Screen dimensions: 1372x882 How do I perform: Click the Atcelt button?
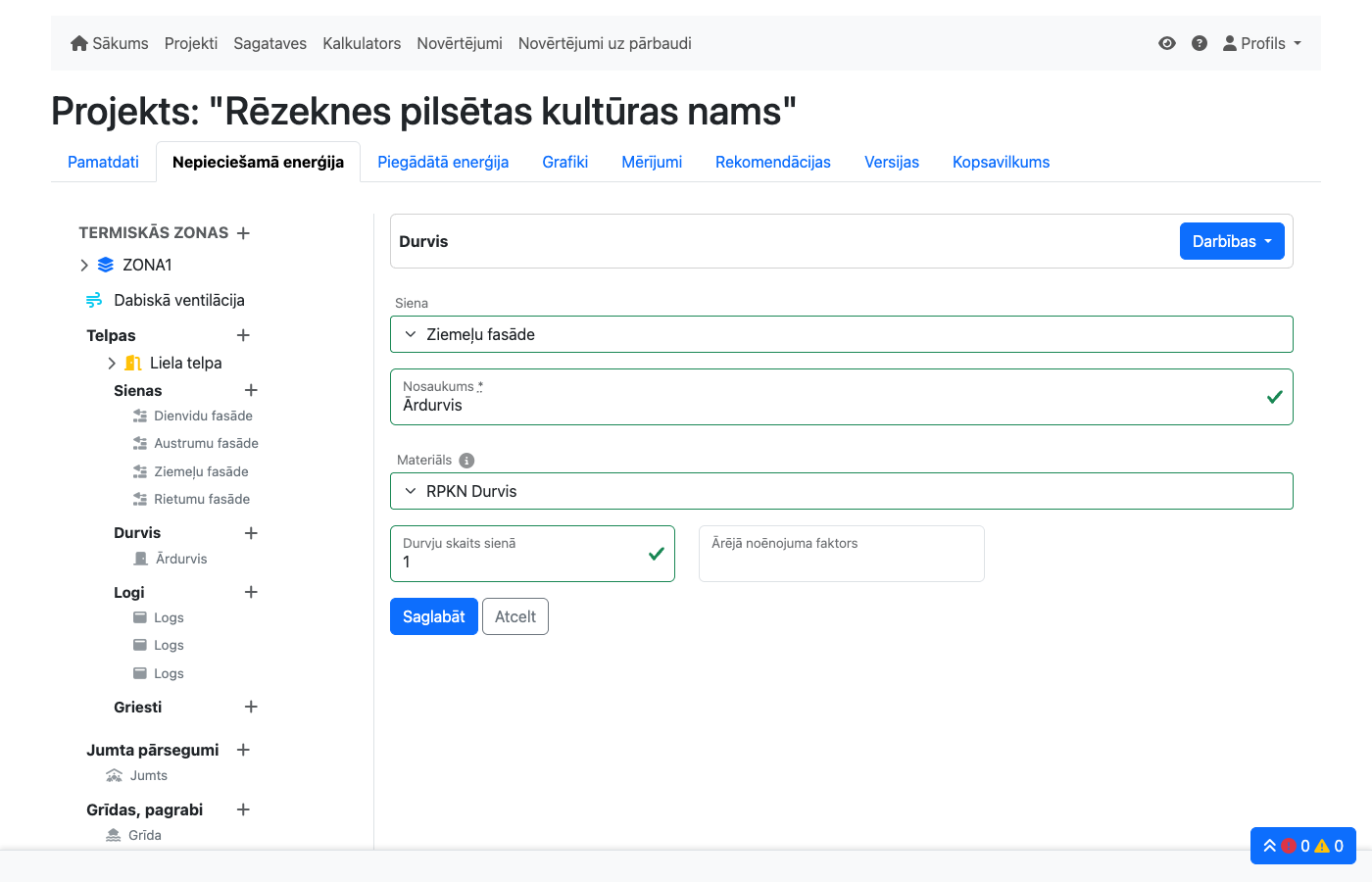point(514,616)
